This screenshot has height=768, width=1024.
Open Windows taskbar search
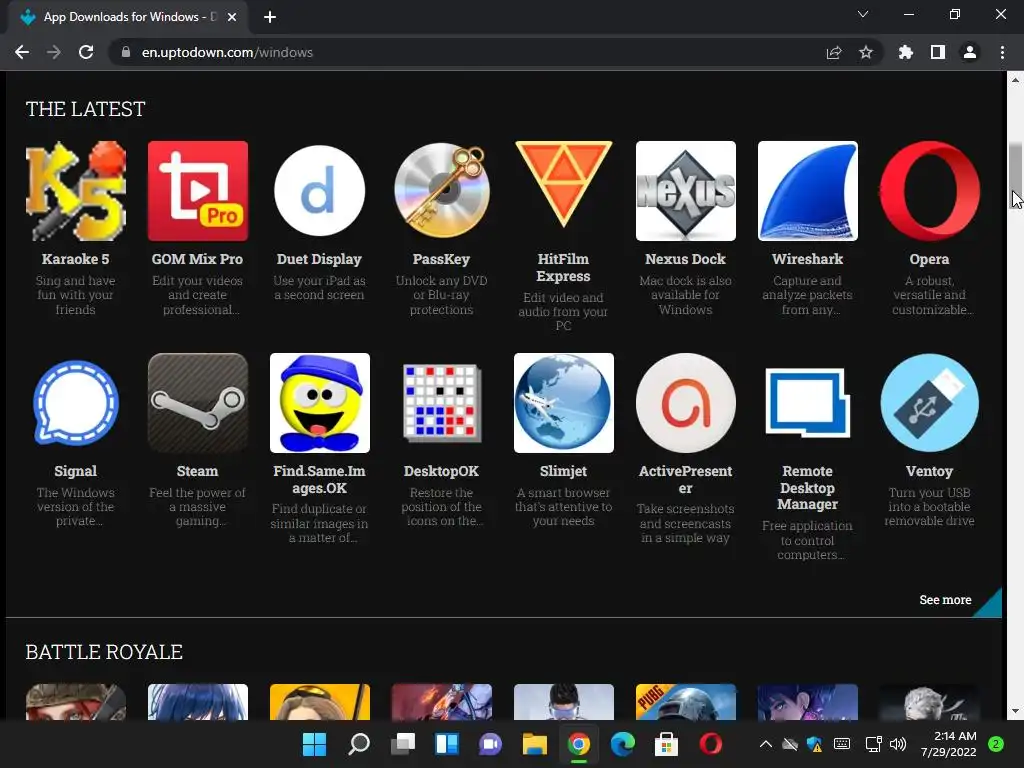click(359, 744)
